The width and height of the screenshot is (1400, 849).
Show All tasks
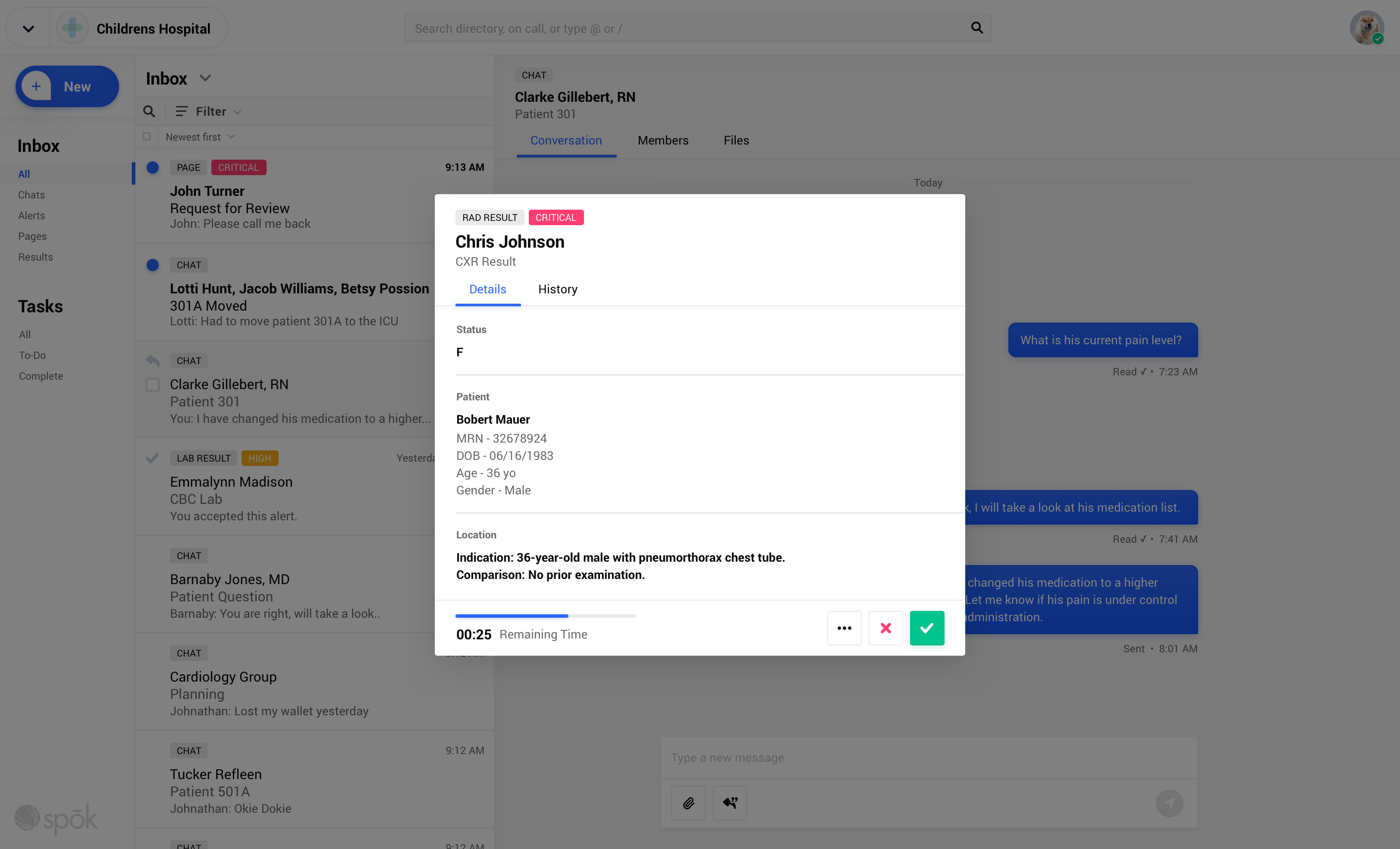(x=25, y=335)
